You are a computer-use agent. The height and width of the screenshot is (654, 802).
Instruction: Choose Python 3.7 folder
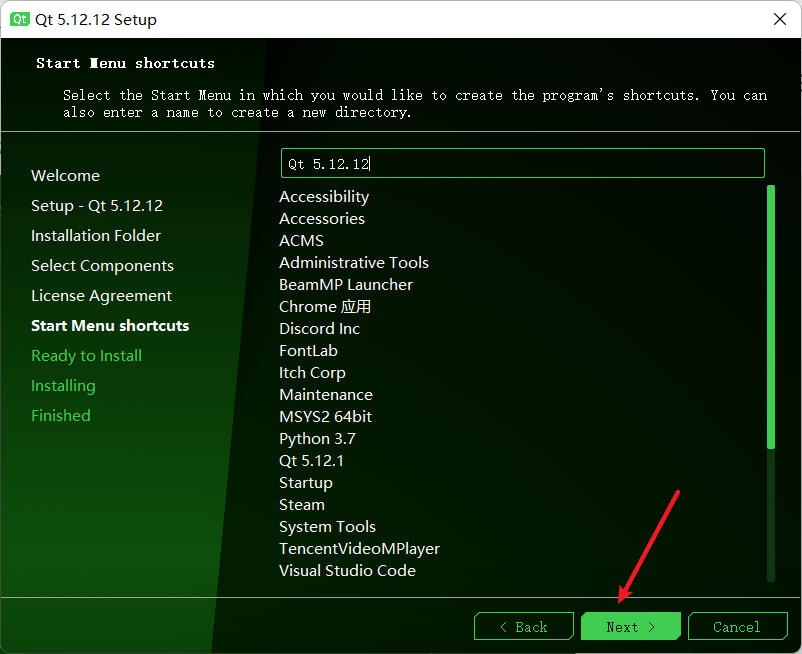click(317, 439)
